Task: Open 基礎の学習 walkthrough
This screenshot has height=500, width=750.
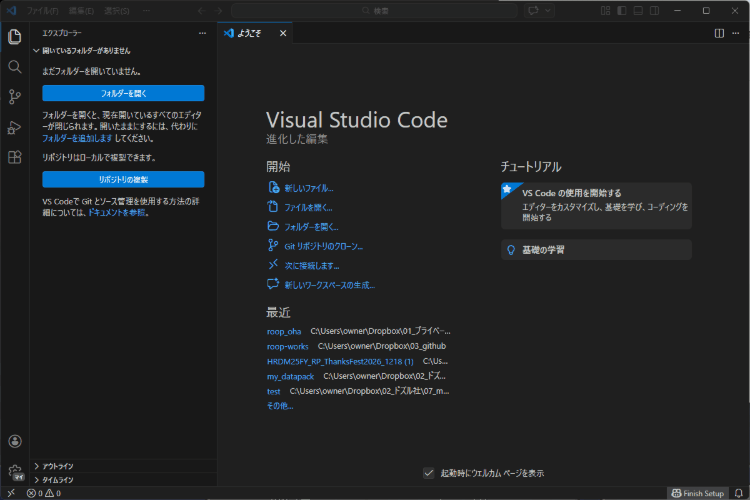Action: tap(596, 250)
